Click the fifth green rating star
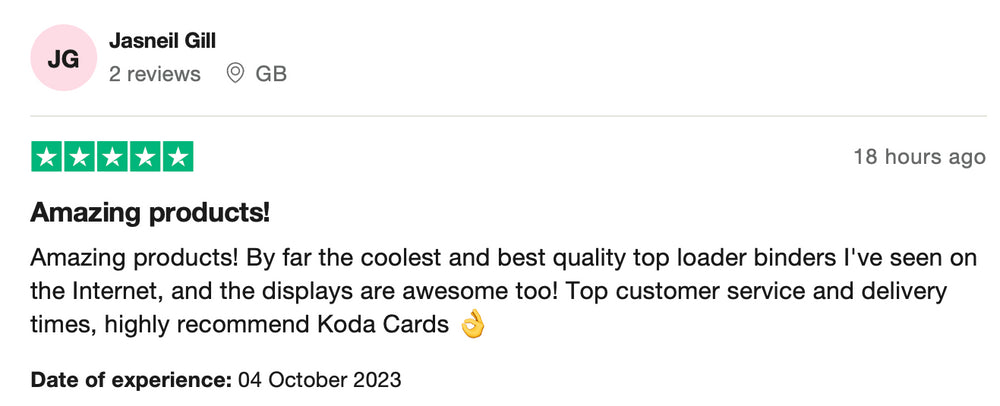This screenshot has height=406, width=1000. coord(177,158)
